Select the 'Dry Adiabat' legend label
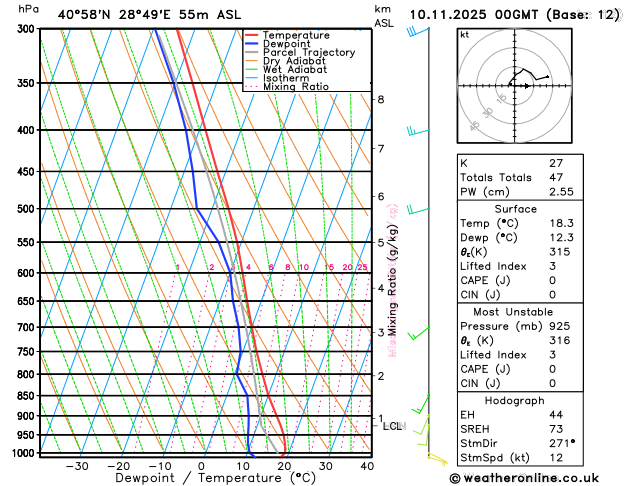The image size is (629, 486). [x=294, y=61]
